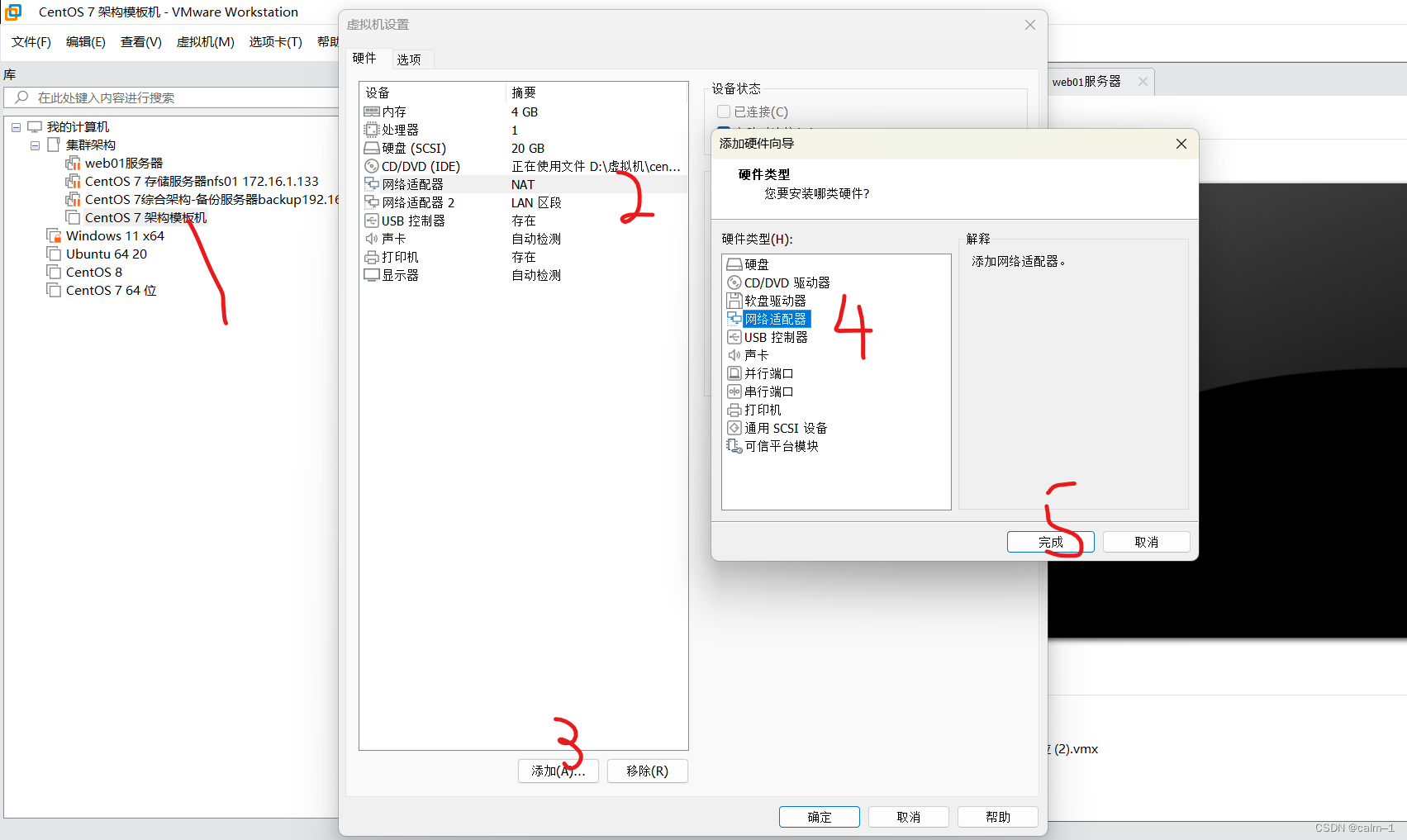Click the 网络适配器 NAT row icon

372,184
